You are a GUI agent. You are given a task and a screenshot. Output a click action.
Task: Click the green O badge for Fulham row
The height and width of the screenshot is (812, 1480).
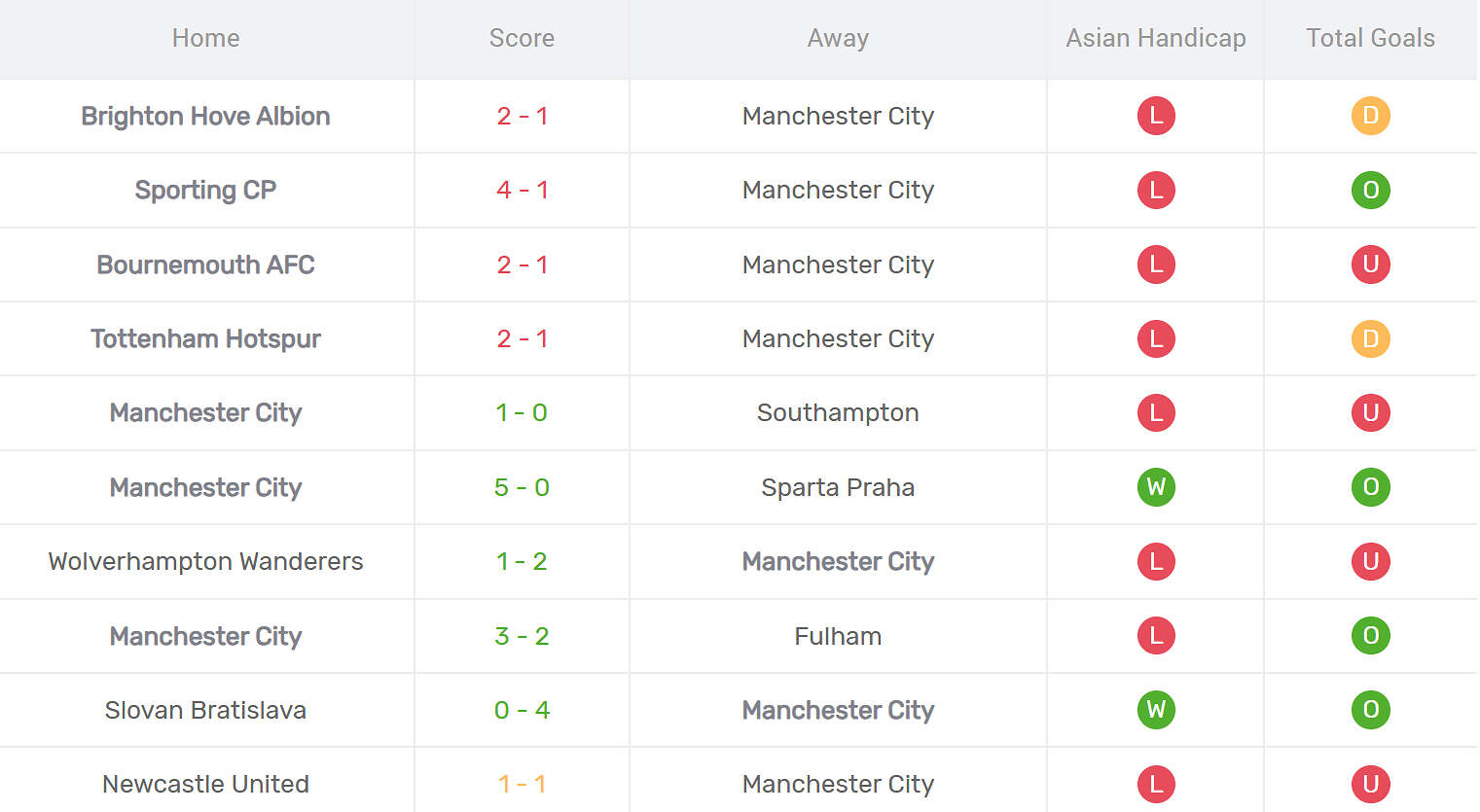pos(1370,636)
